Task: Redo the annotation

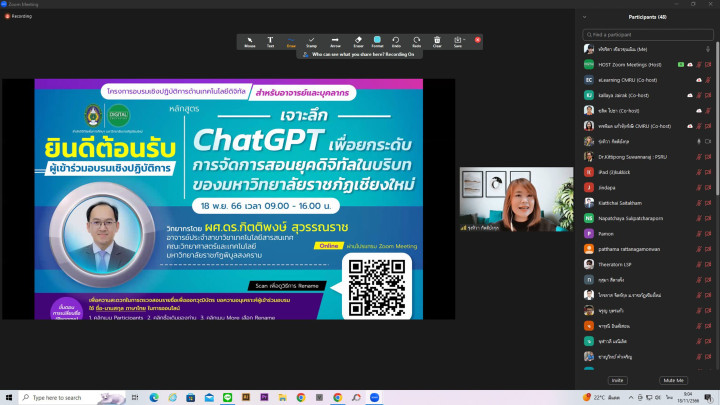Action: click(416, 42)
